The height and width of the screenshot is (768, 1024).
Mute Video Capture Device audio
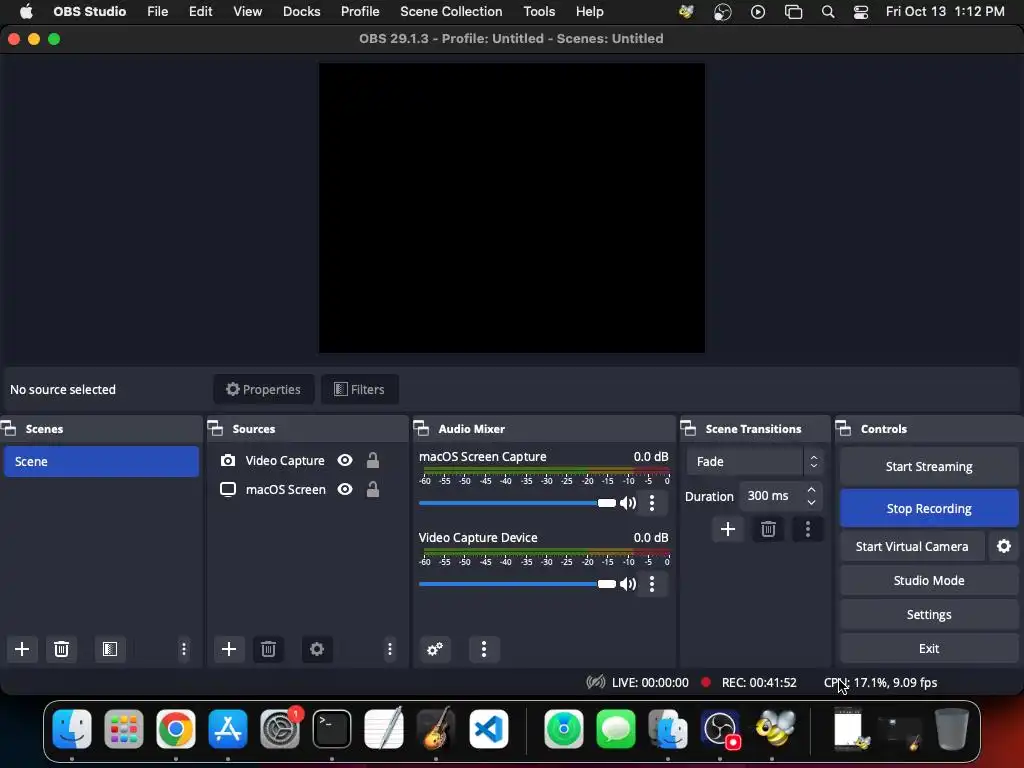coord(628,584)
